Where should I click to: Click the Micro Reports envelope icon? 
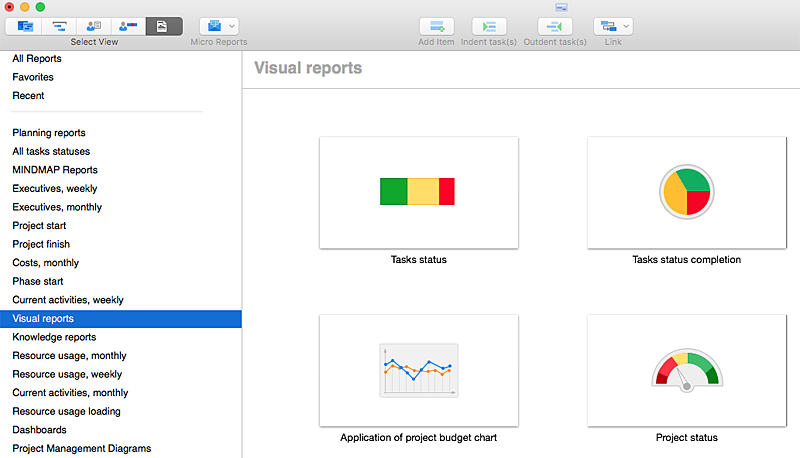click(x=214, y=26)
